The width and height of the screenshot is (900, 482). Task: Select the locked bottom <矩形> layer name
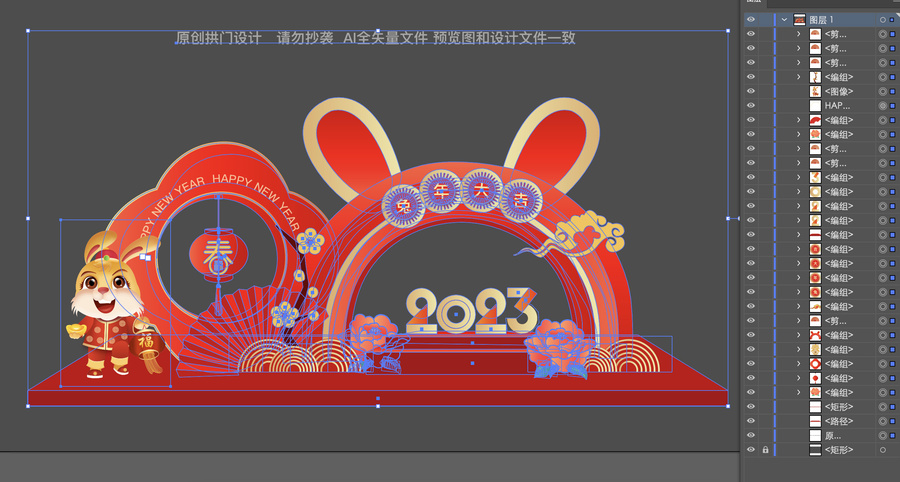839,450
